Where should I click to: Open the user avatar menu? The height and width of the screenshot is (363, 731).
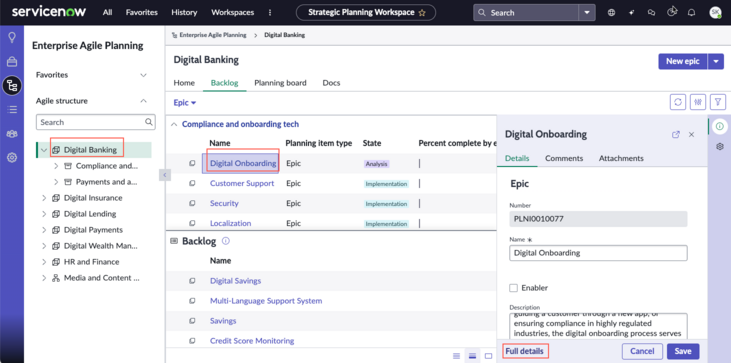point(715,13)
